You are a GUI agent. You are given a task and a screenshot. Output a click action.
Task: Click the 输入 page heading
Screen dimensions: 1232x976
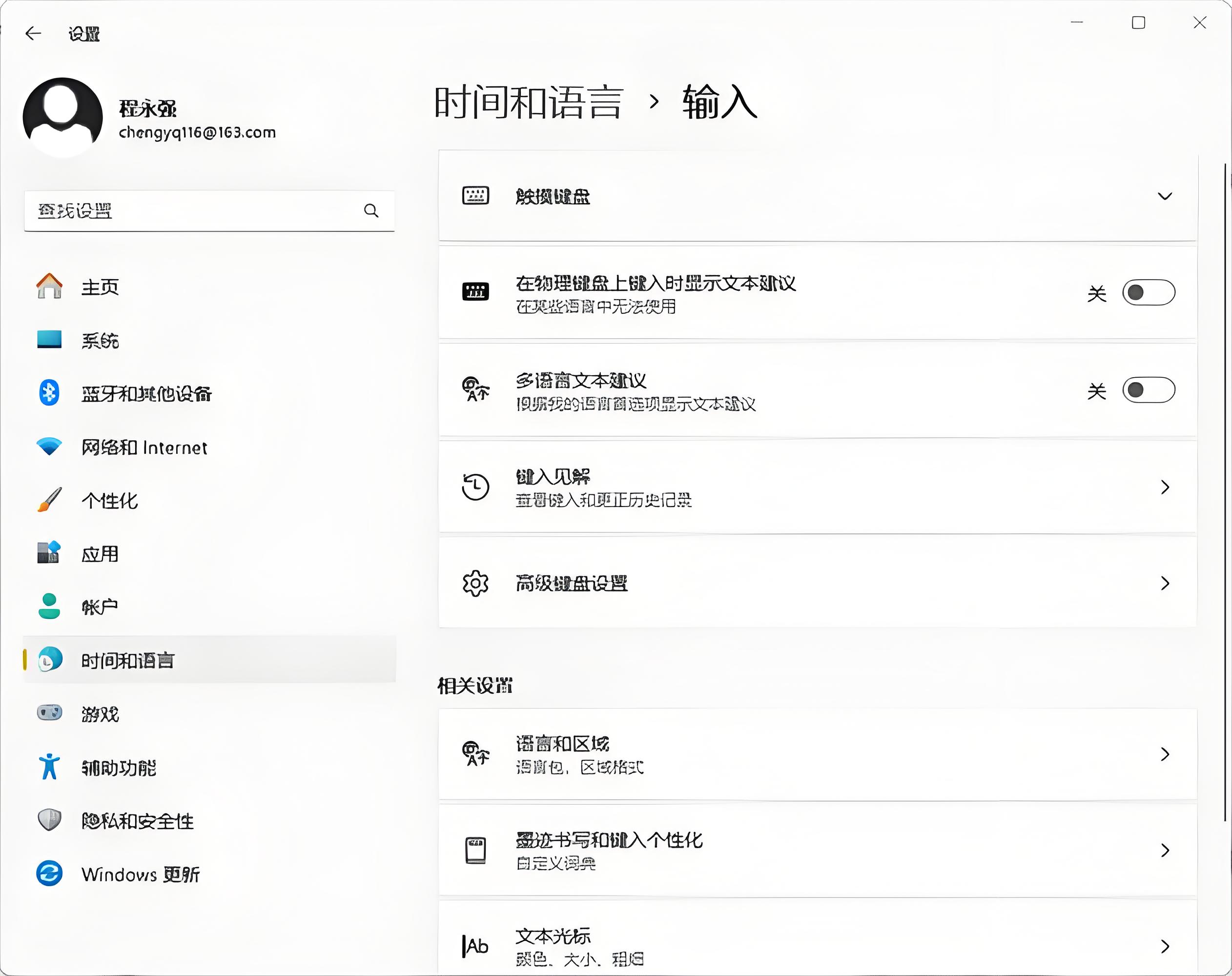(720, 102)
